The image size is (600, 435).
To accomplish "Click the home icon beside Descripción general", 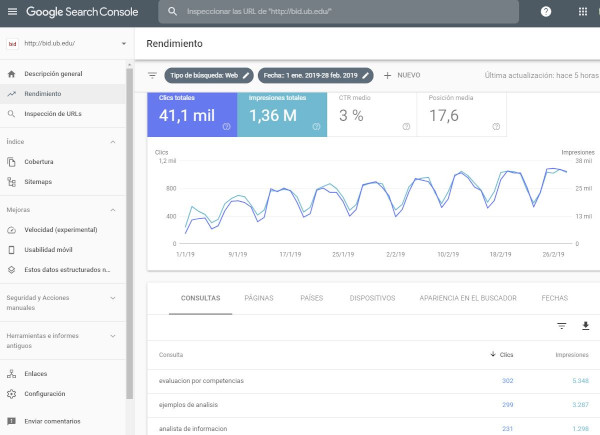I will (11, 74).
